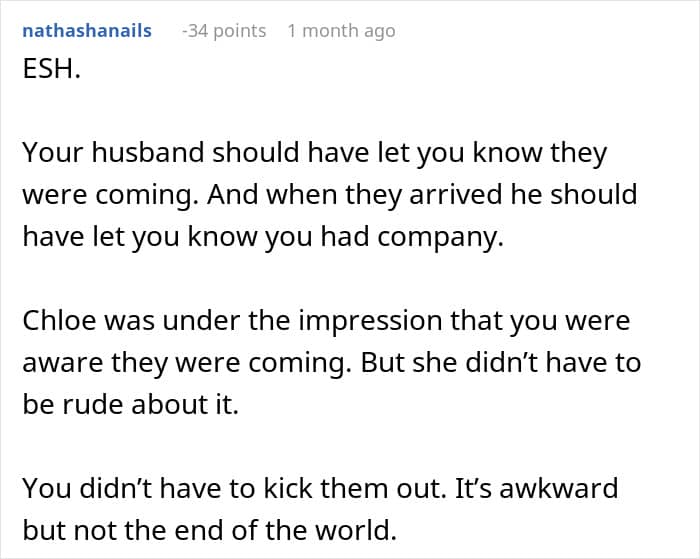Click the word 'awkward' in the last paragraph
Screen dimensions: 700x559
click(559, 488)
